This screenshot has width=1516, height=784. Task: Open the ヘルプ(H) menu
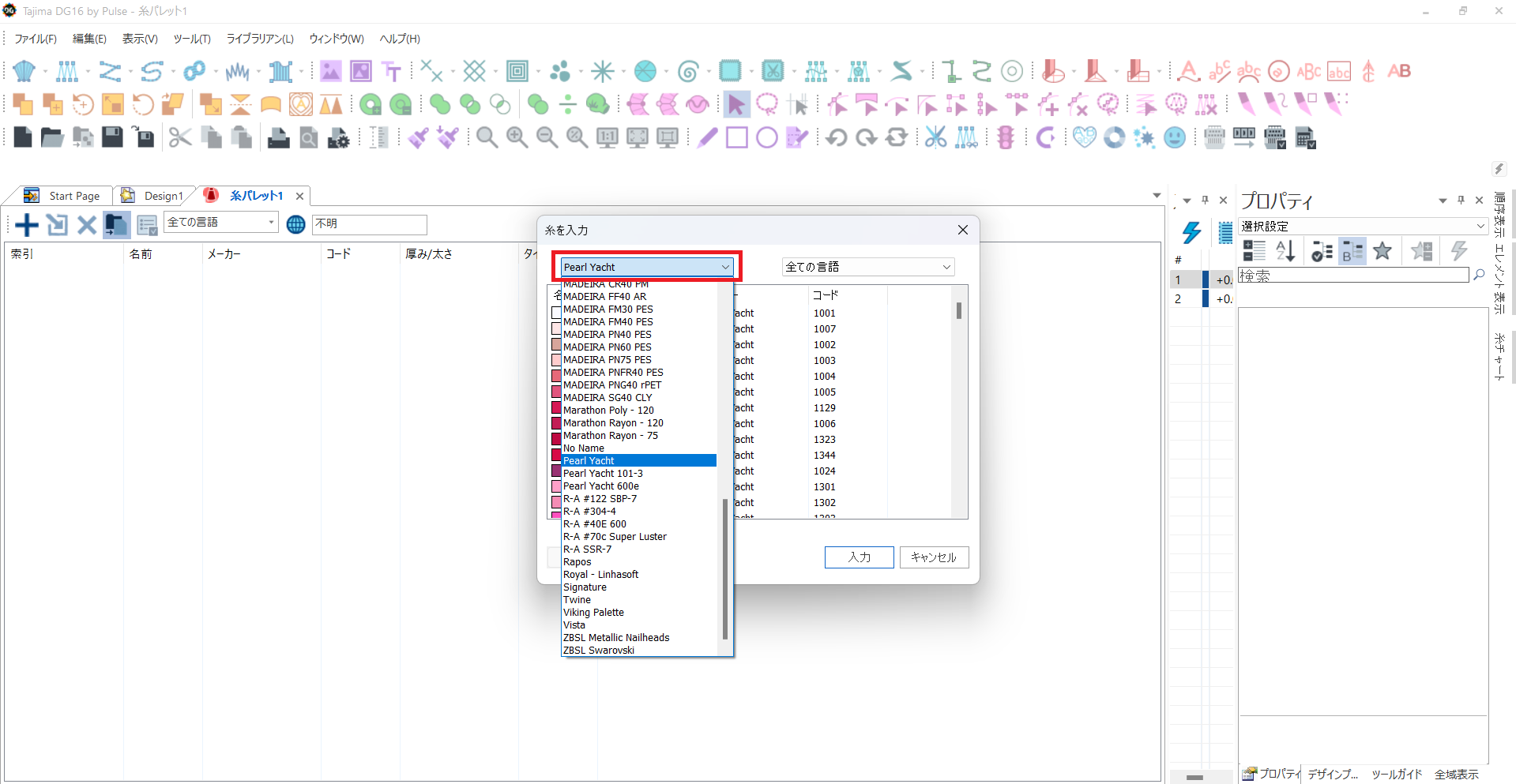[x=400, y=39]
